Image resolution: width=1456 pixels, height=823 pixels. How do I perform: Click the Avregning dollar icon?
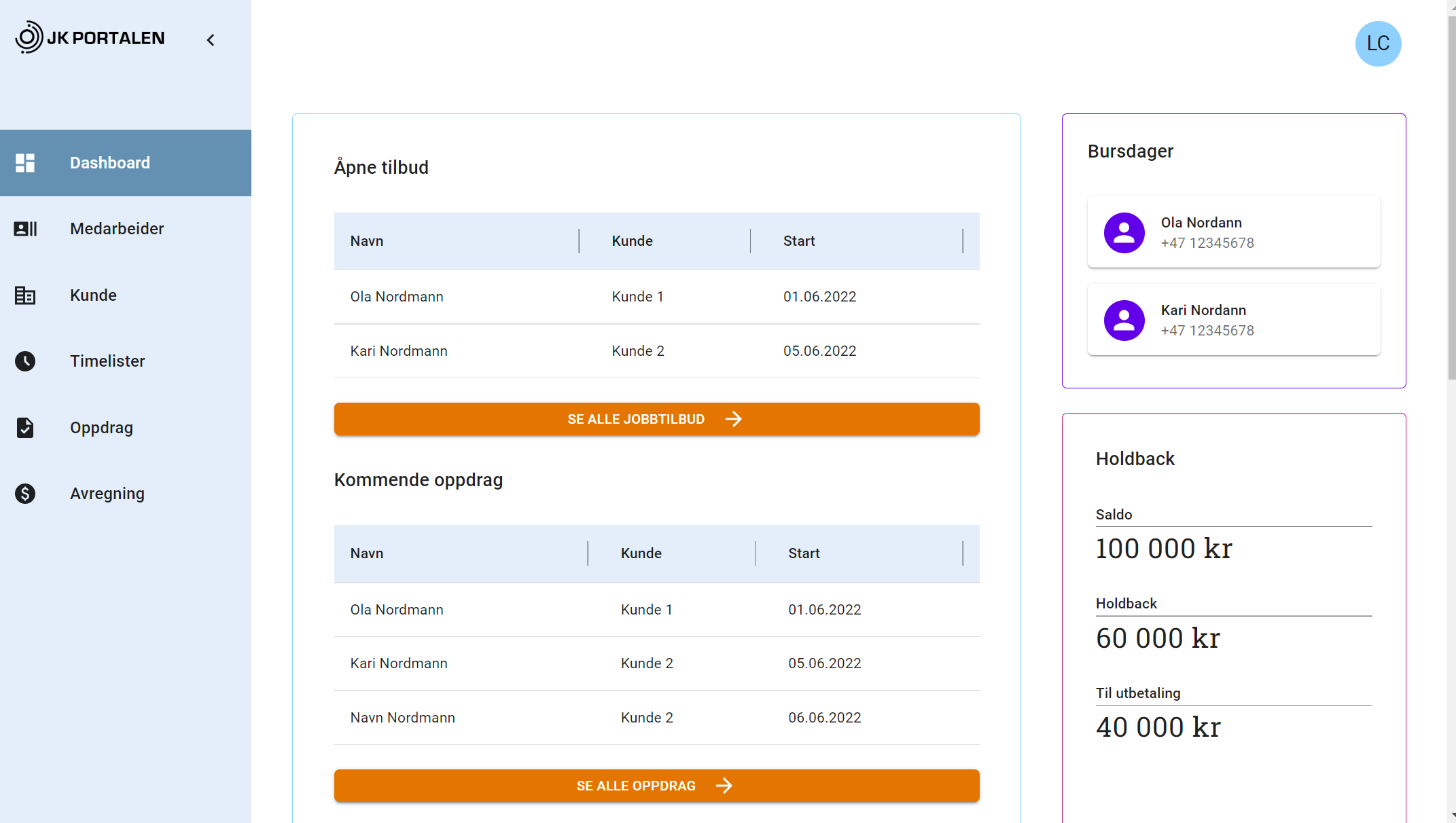coord(25,494)
